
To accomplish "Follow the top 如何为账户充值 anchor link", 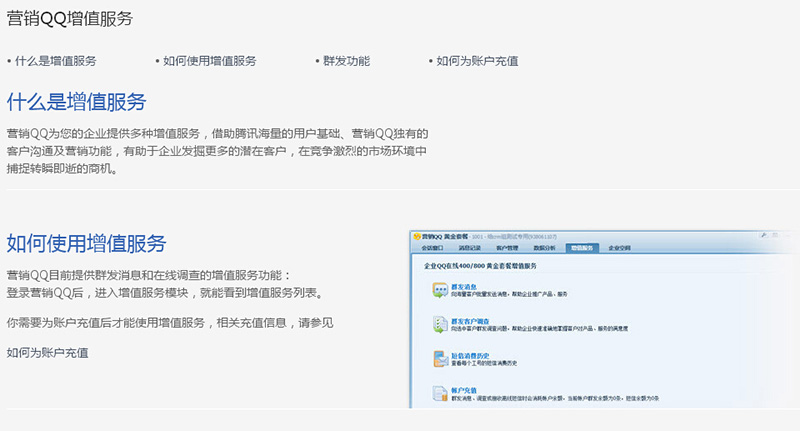I will pyautogui.click(x=477, y=61).
